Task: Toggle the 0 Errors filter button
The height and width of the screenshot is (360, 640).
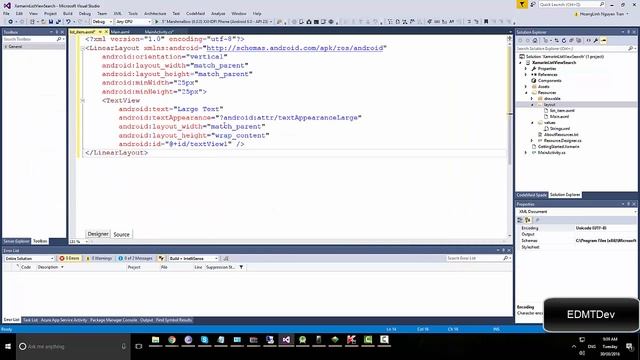Action: coord(69,258)
